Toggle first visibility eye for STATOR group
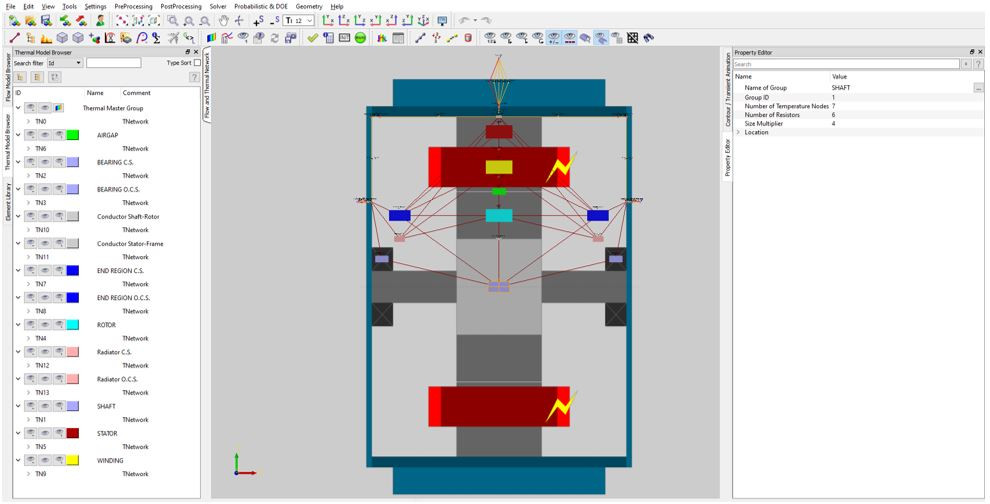The image size is (990, 504). click(x=32, y=434)
